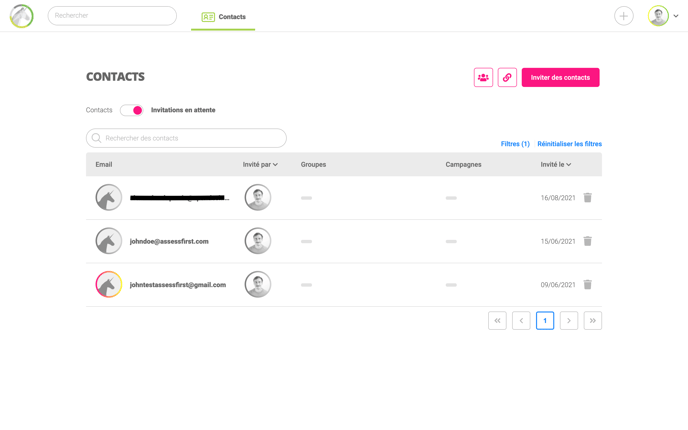Click the Email column header

pyautogui.click(x=104, y=165)
